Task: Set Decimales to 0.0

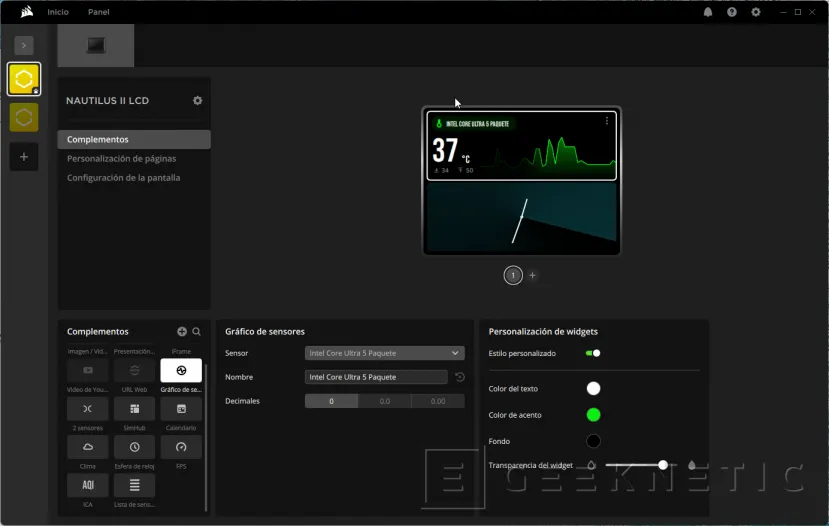Action: 385,401
